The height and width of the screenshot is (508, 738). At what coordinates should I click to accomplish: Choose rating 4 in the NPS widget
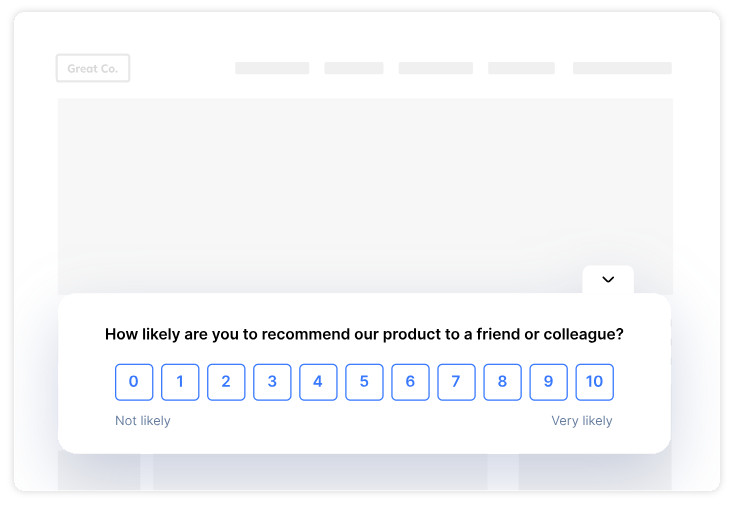318,382
